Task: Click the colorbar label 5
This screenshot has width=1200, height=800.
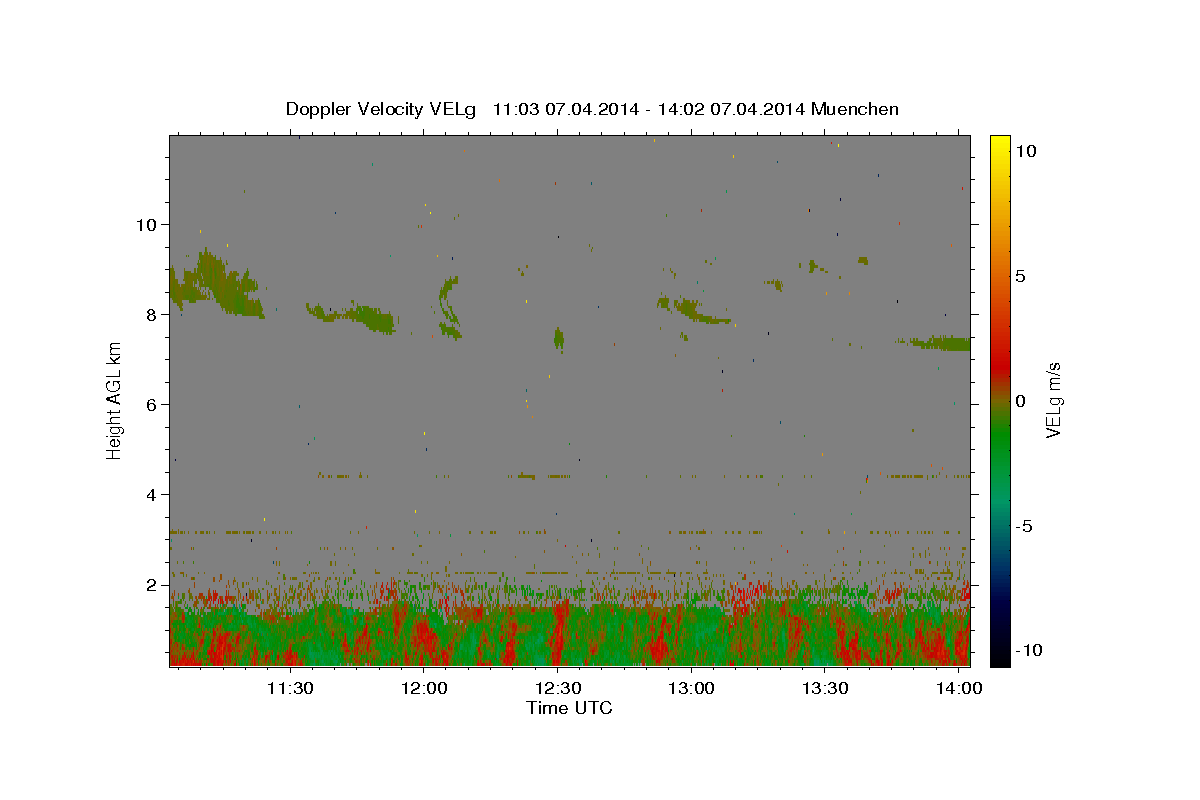Action: pyautogui.click(x=1020, y=276)
